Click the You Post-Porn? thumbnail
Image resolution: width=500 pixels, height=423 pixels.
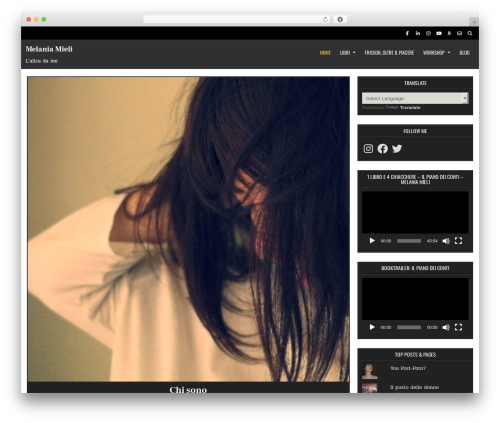pos(370,371)
